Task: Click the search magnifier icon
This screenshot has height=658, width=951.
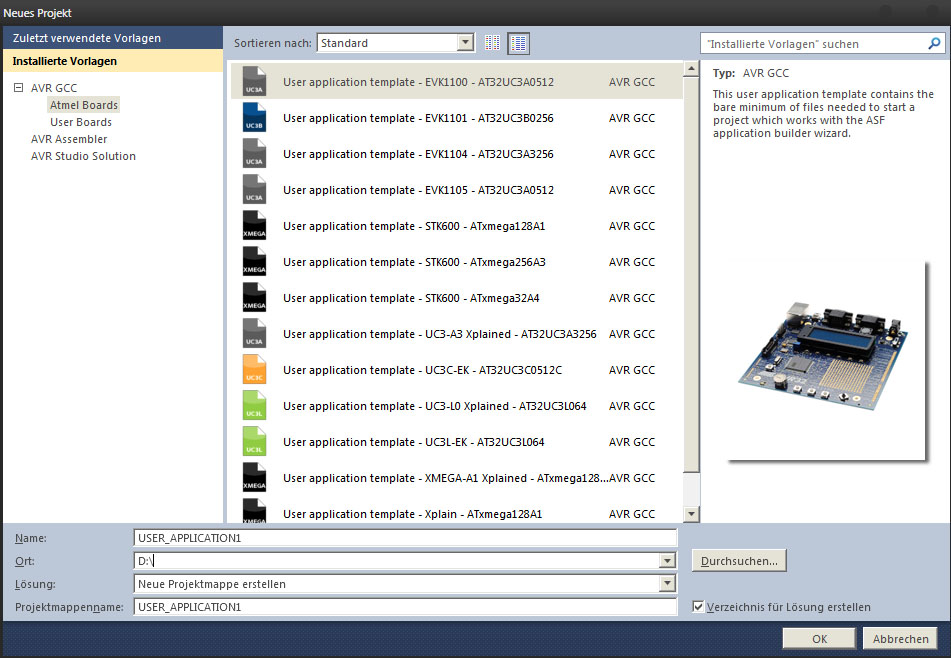Action: coord(934,43)
